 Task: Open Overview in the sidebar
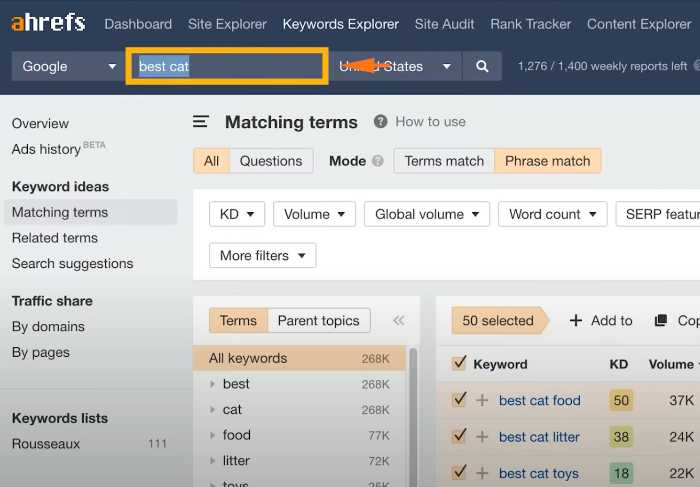tap(40, 123)
